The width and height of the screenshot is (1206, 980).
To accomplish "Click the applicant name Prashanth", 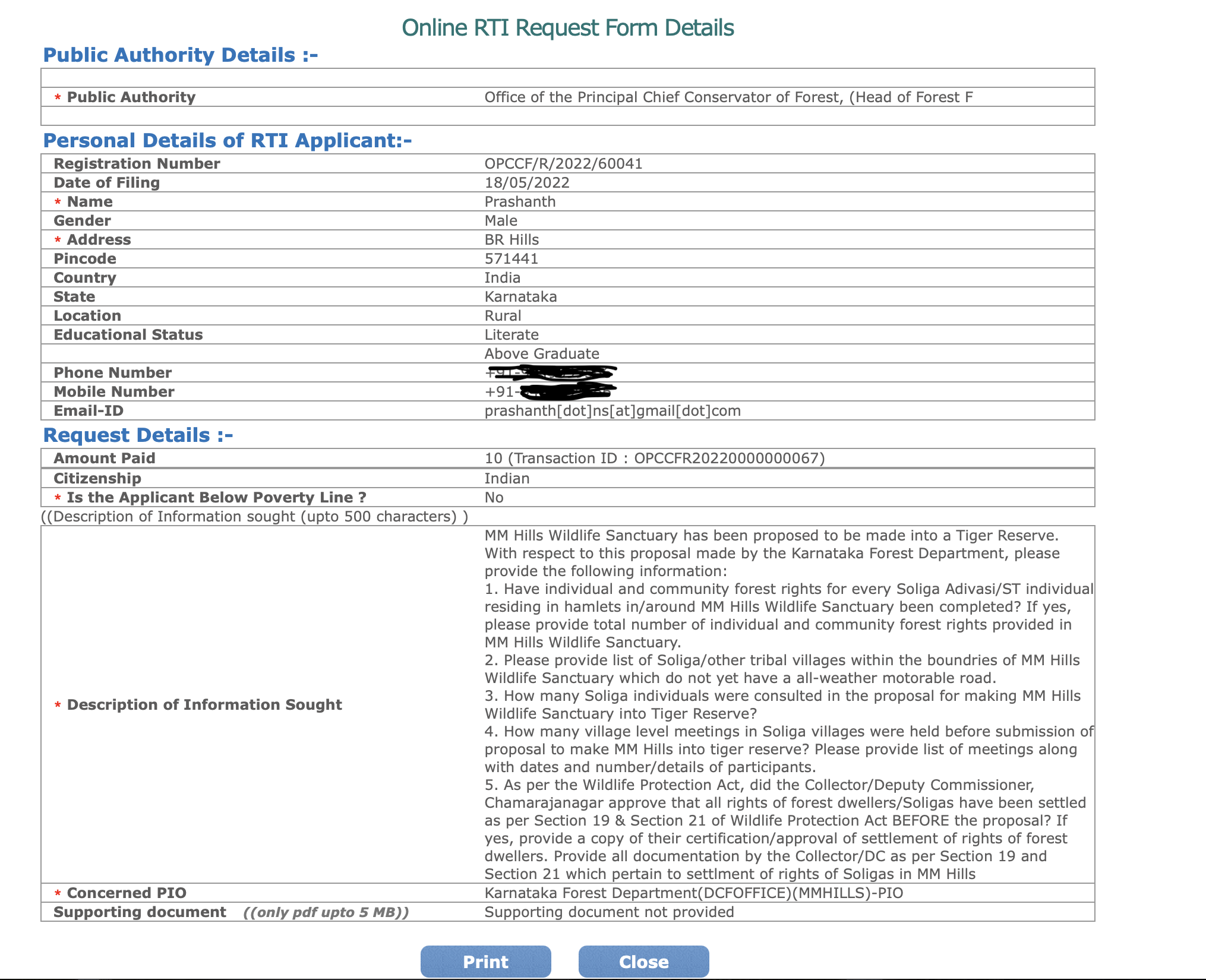I will click(x=520, y=202).
